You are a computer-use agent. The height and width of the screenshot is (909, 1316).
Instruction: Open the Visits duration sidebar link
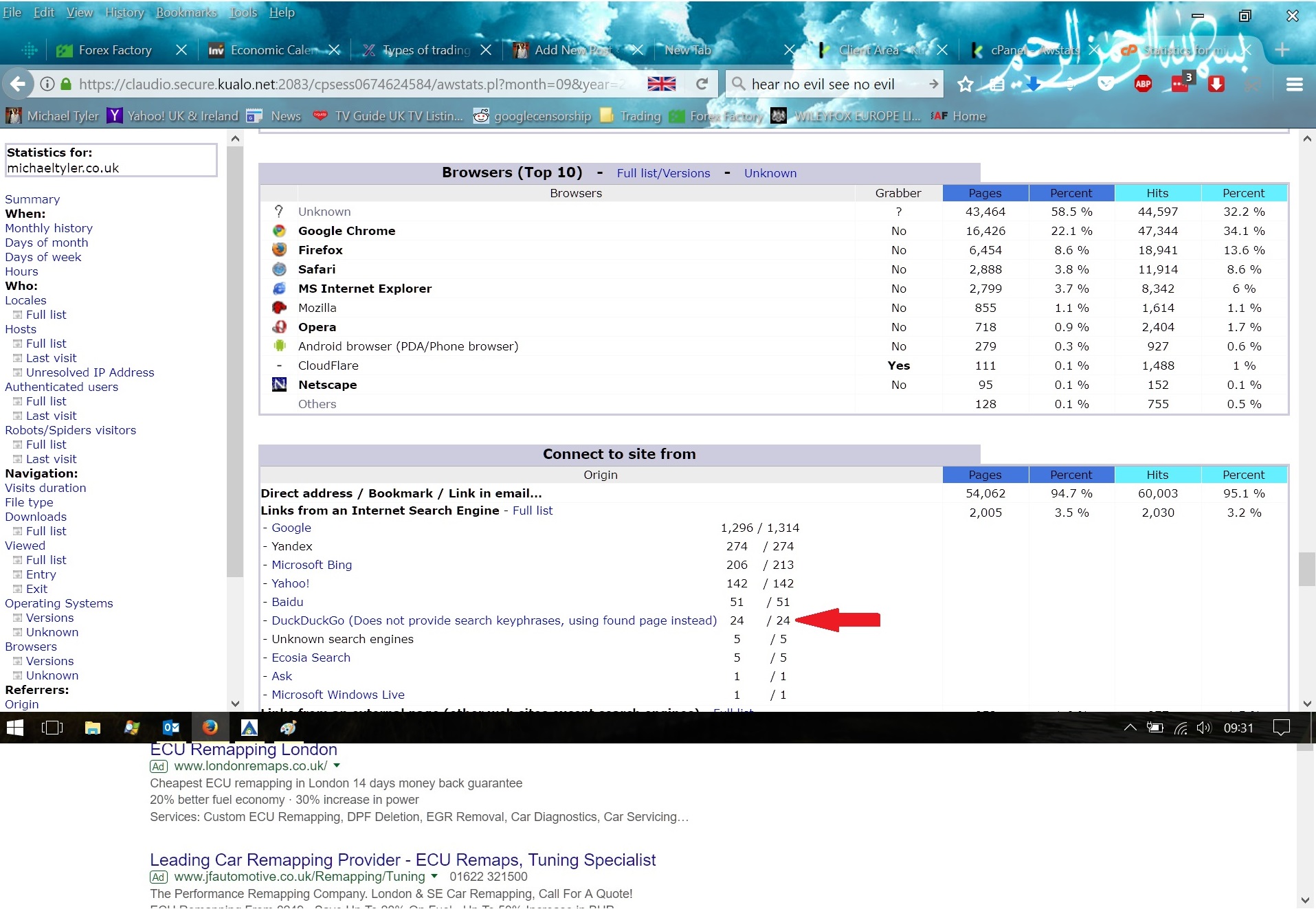click(x=45, y=487)
